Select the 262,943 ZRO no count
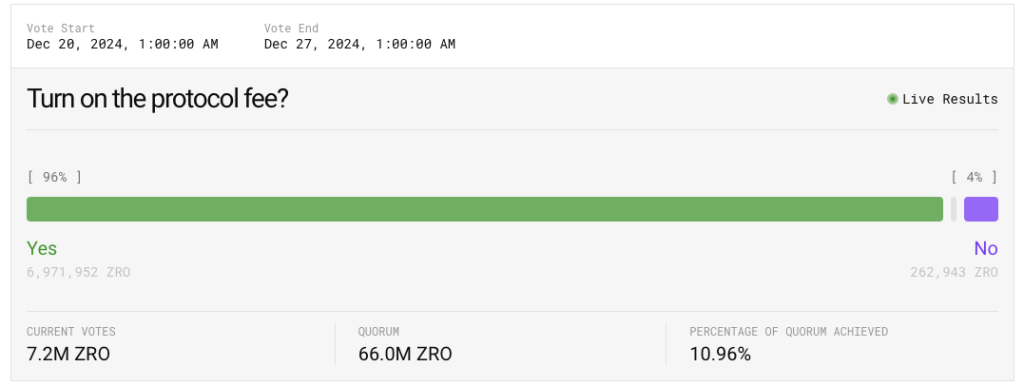1024x386 pixels. click(954, 272)
